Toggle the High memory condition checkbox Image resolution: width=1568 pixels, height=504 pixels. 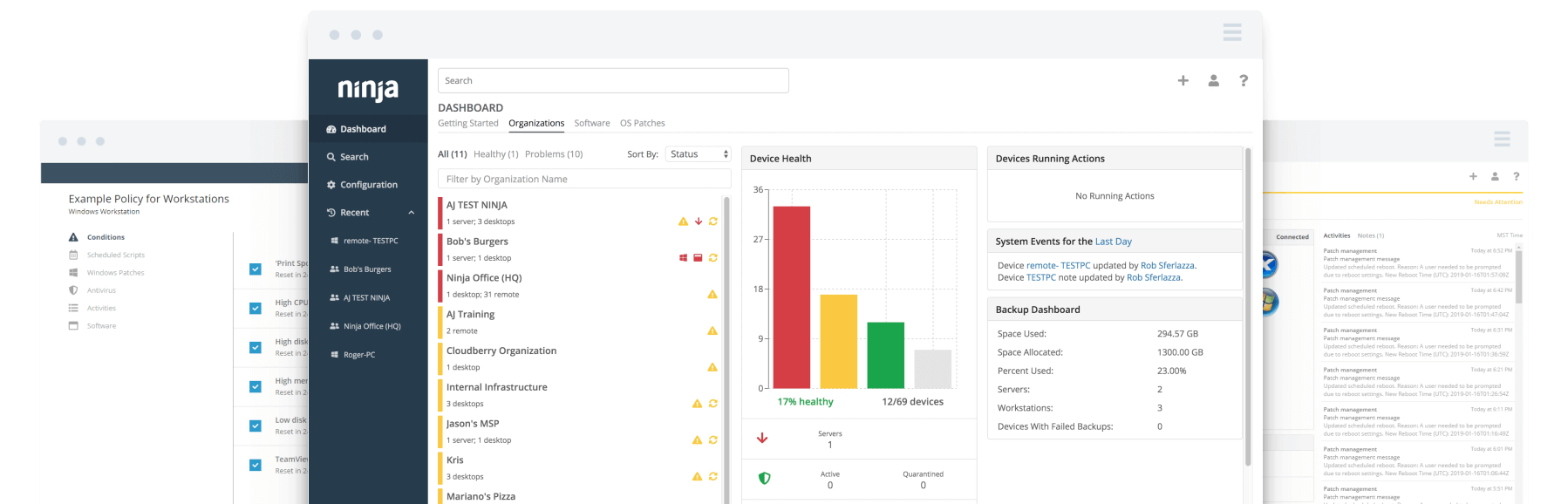[256, 386]
